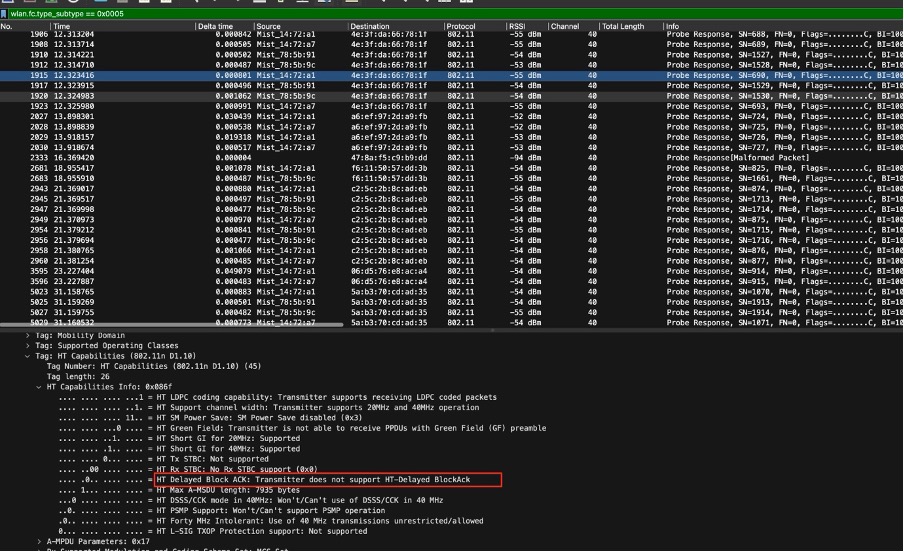
Task: Select malformed packet 2333 with -94 dBm
Action: coord(452,158)
